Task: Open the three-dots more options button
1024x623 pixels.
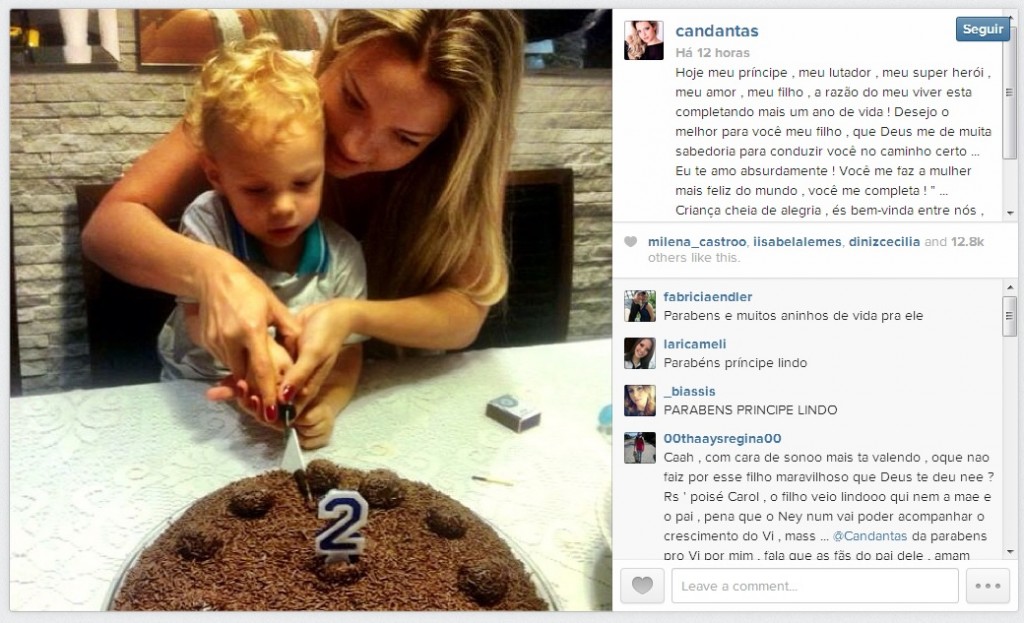Action: [987, 585]
